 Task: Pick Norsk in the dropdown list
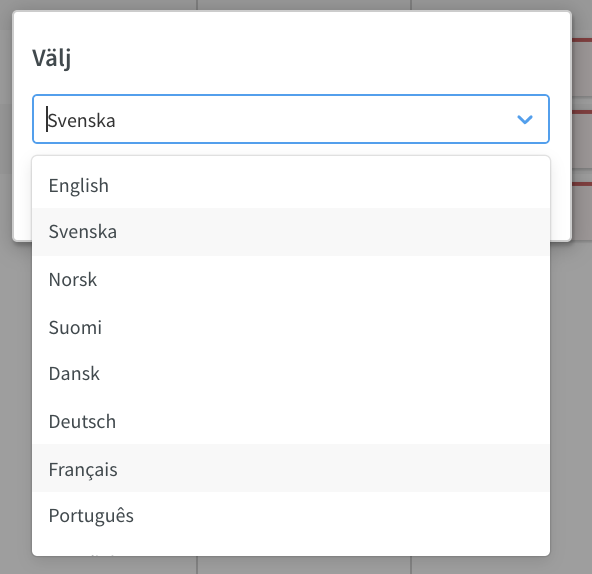point(291,279)
